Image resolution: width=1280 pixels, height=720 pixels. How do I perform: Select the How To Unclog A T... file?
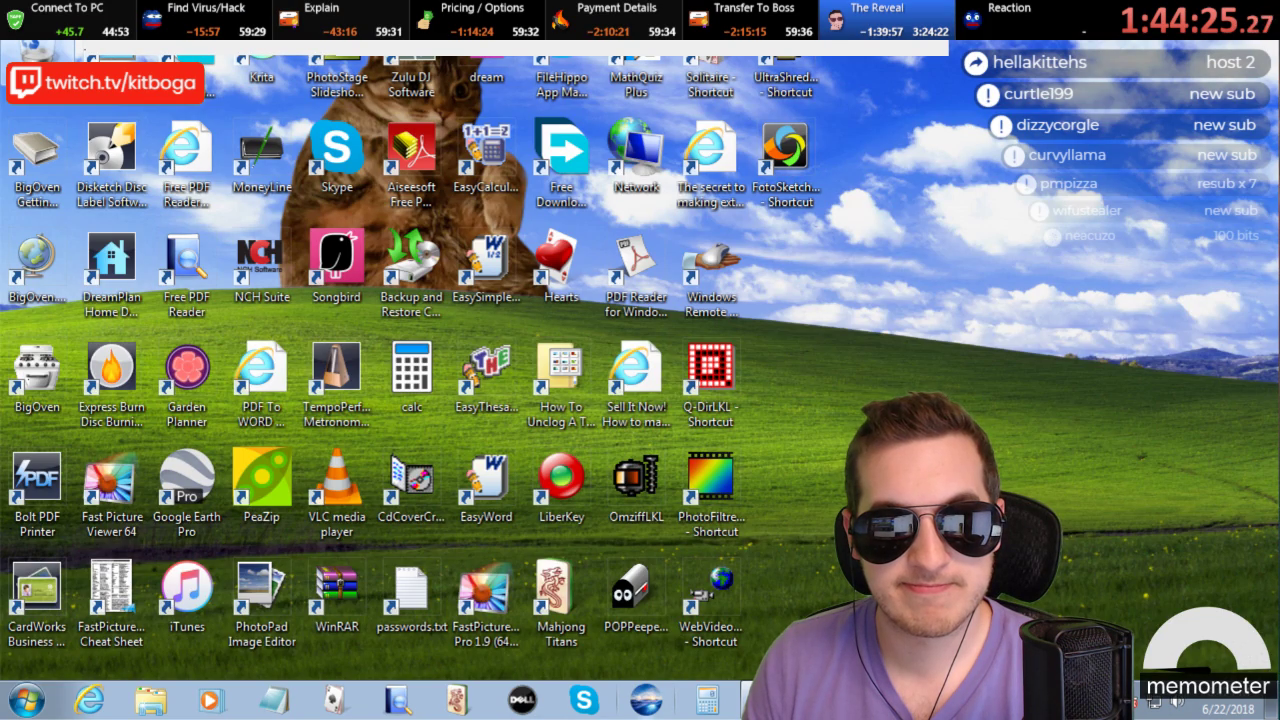561,385
